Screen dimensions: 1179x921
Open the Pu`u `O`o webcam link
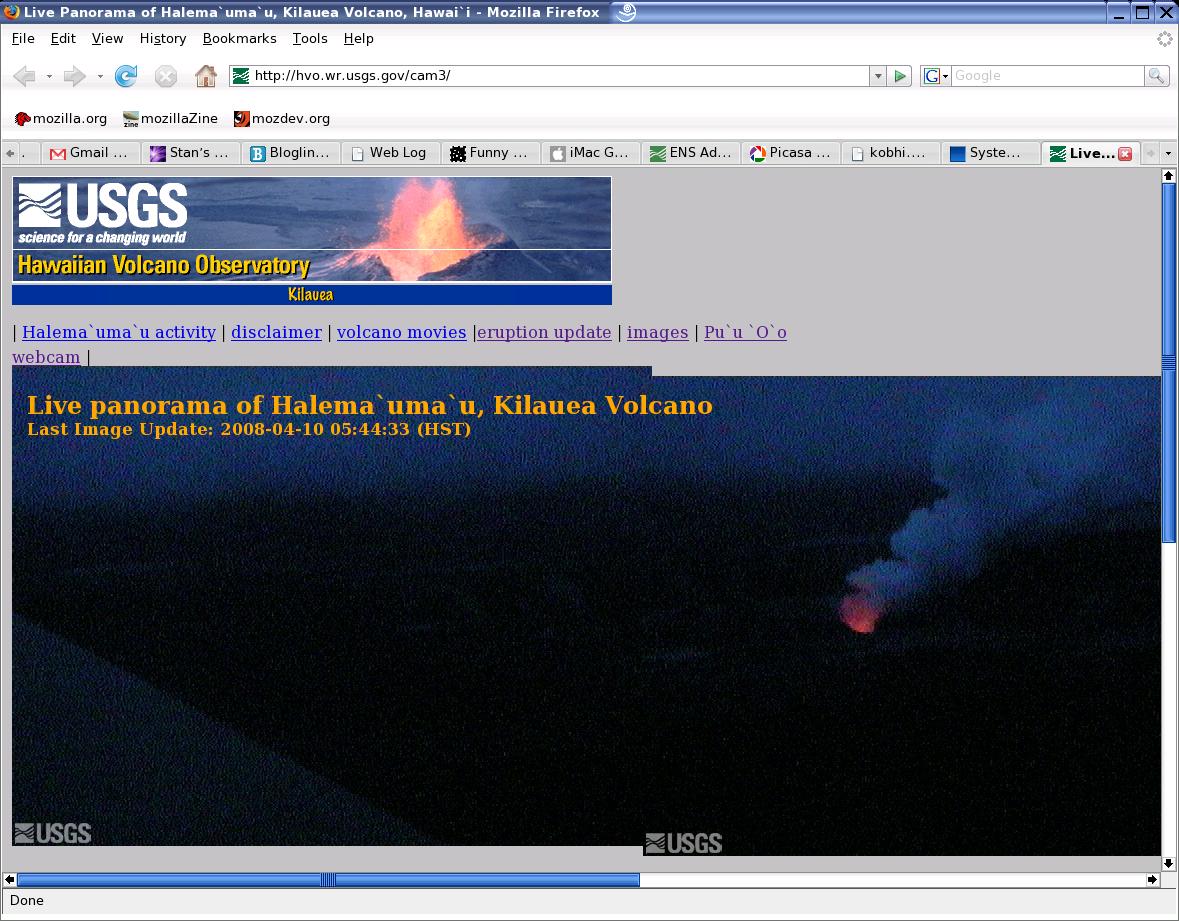pyautogui.click(x=745, y=332)
